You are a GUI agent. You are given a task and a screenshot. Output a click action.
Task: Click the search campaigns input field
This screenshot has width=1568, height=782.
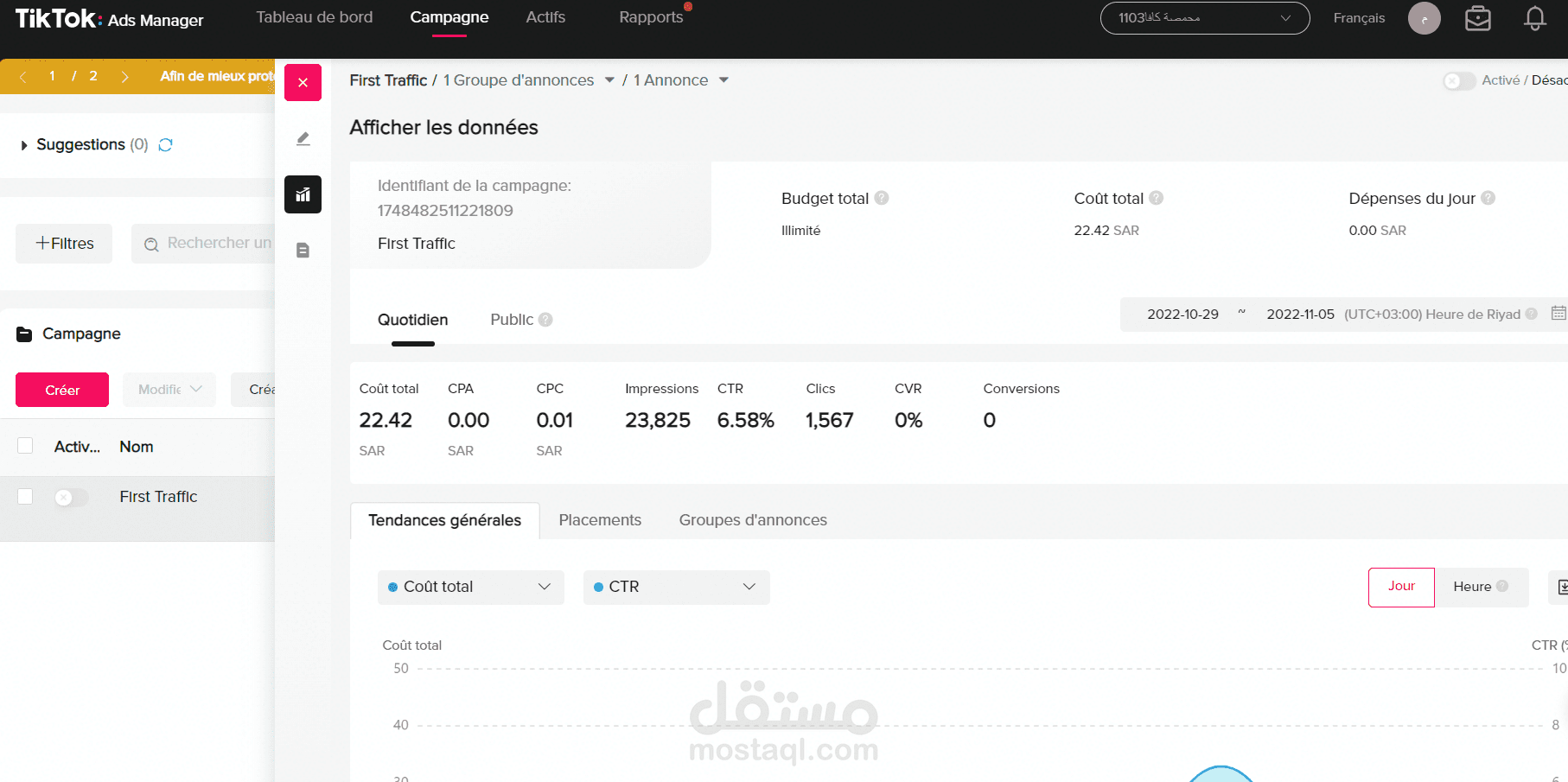click(203, 244)
